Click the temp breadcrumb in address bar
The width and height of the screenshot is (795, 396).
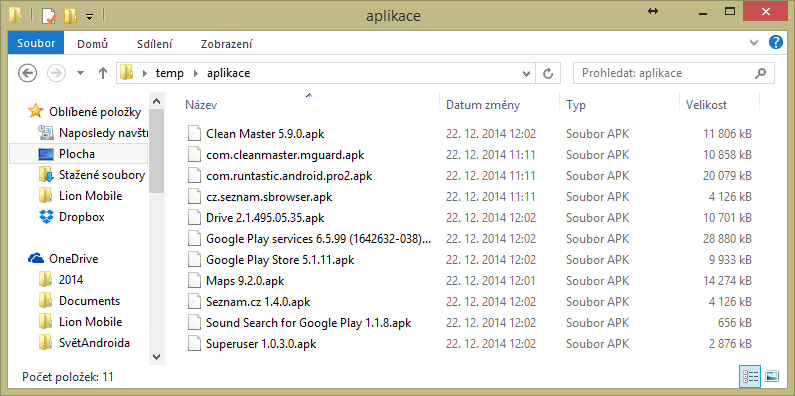point(169,74)
